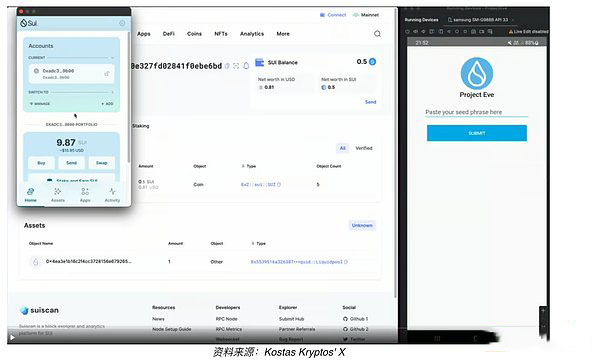Click power icon in emulator toolbar
The image size is (600, 362).
click(x=407, y=32)
